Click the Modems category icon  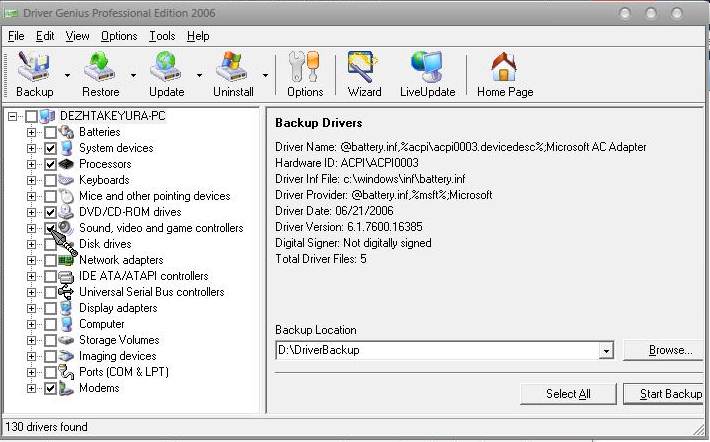(66, 388)
